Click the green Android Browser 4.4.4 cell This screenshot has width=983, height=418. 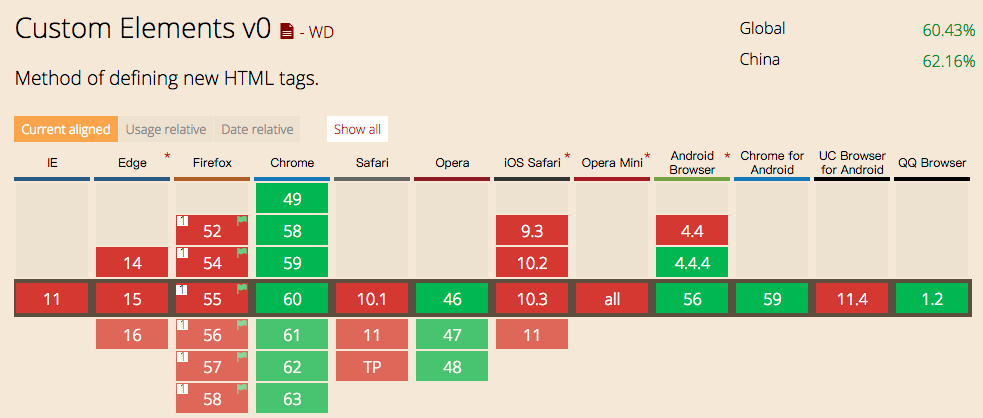tap(692, 265)
